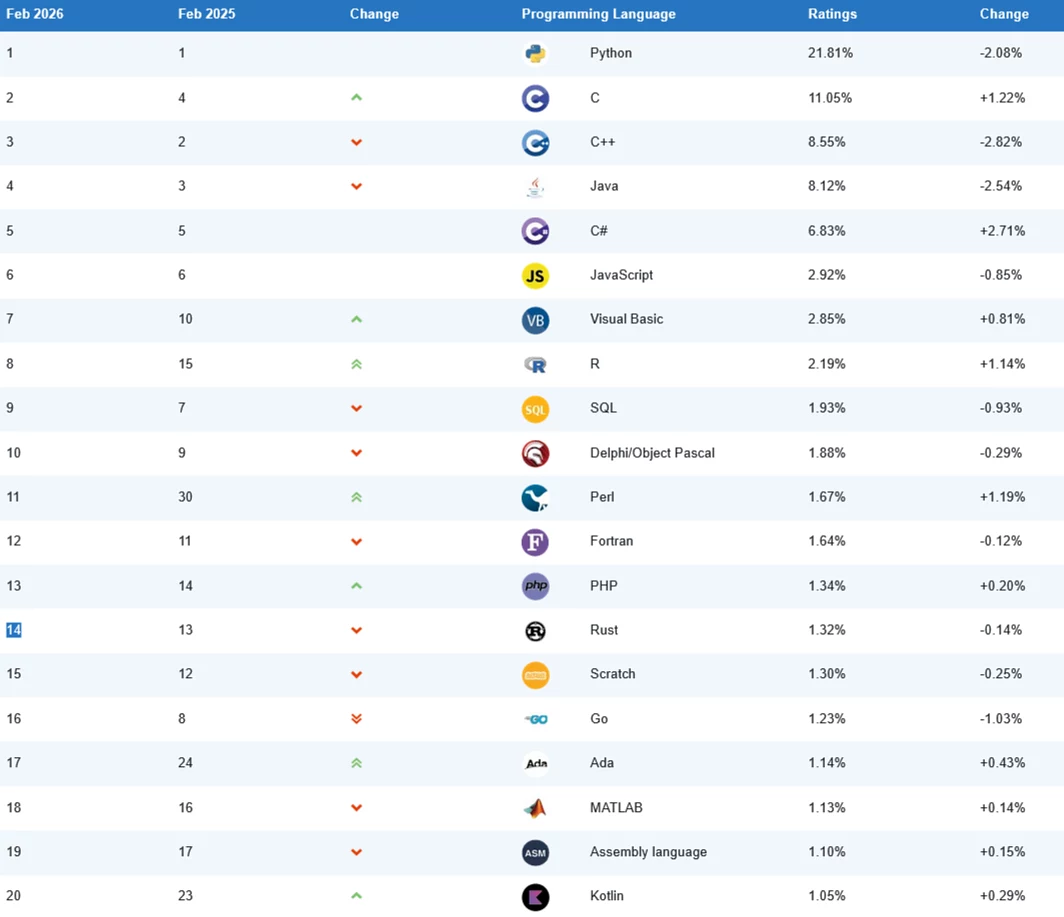Click the Perl logo icon
The height and width of the screenshot is (917, 1064).
(x=535, y=497)
